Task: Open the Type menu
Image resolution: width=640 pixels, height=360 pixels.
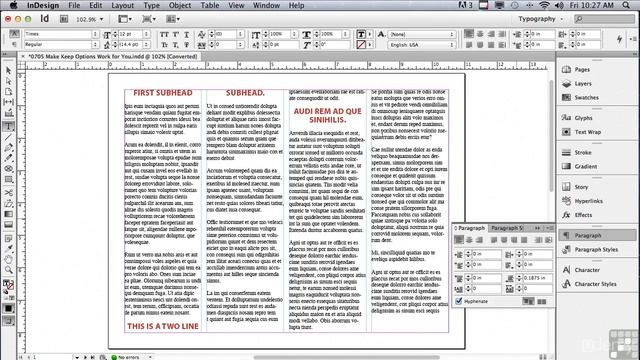Action: click(x=151, y=5)
